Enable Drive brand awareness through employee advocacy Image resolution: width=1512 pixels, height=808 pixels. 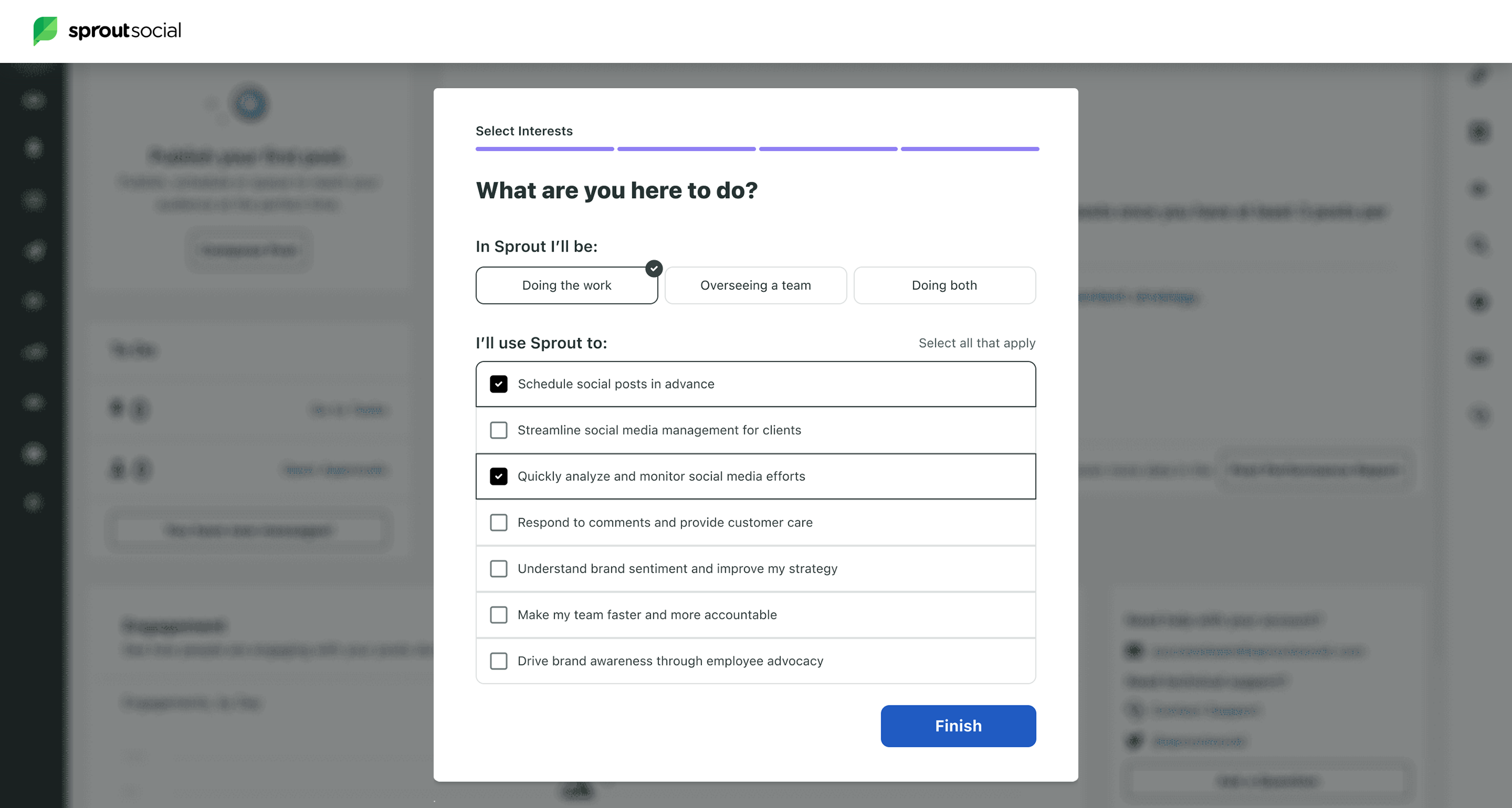pos(498,661)
